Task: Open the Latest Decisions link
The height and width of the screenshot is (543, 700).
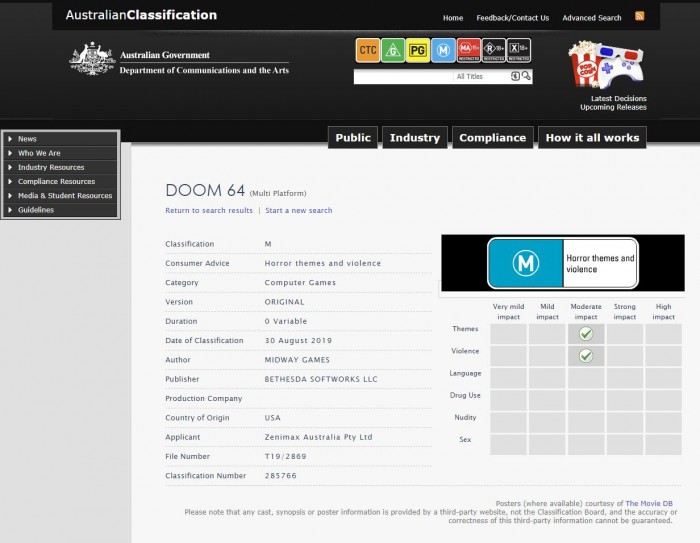Action: (x=618, y=98)
